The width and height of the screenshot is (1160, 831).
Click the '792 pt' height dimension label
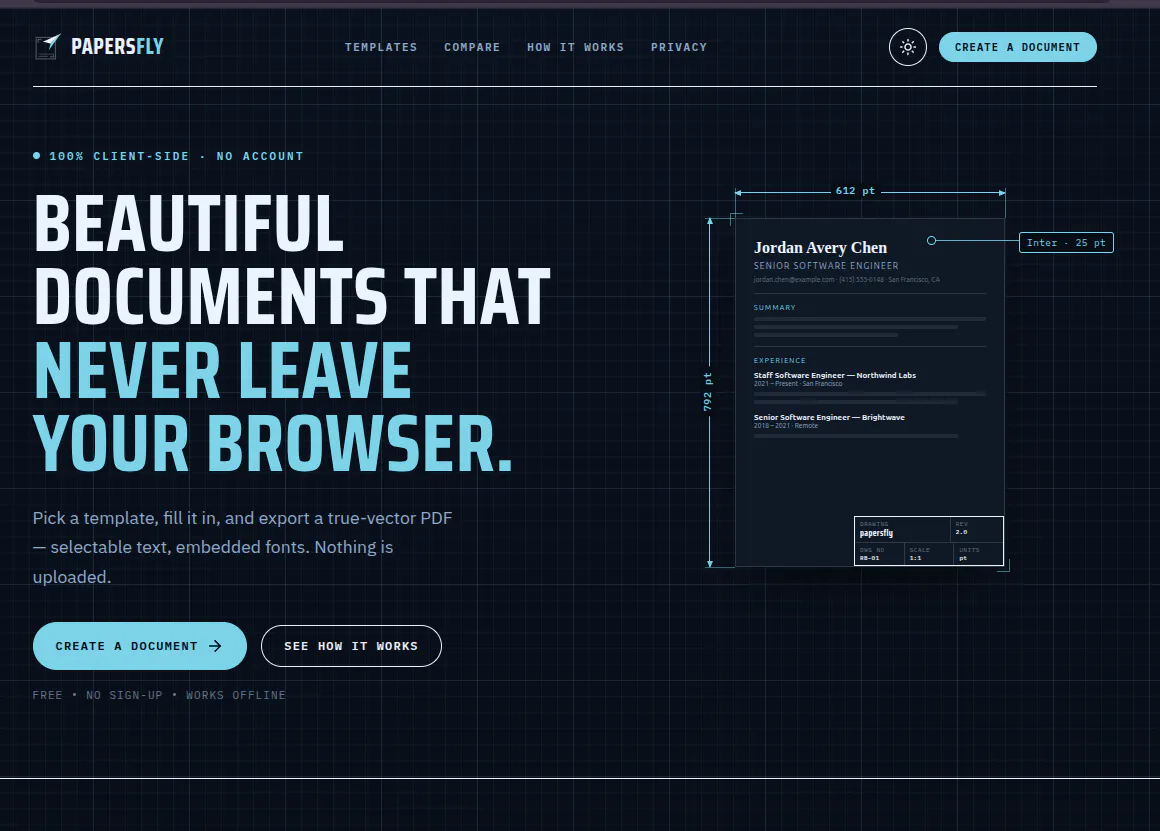click(708, 392)
